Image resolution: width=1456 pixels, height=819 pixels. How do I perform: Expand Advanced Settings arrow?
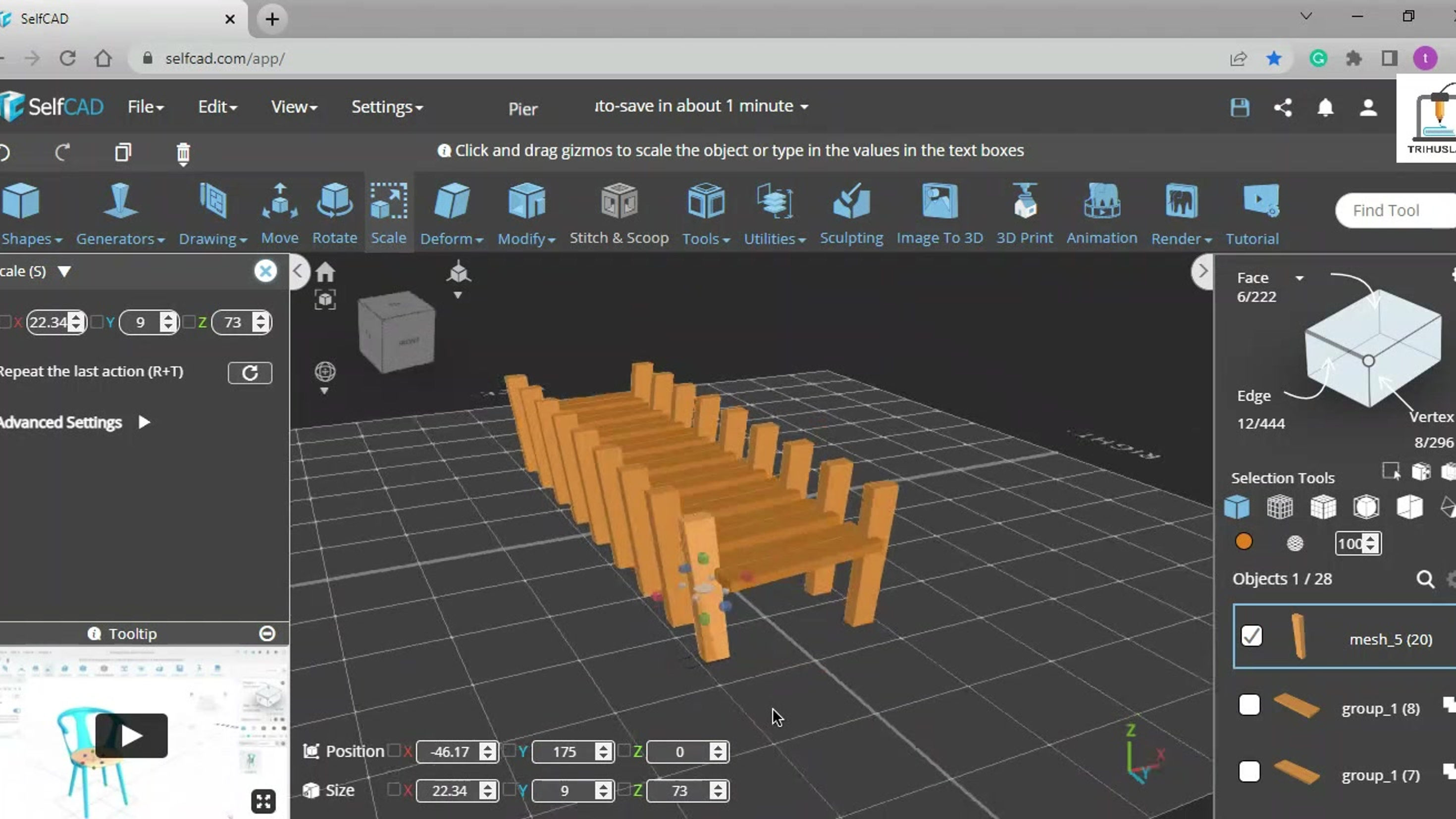(144, 422)
